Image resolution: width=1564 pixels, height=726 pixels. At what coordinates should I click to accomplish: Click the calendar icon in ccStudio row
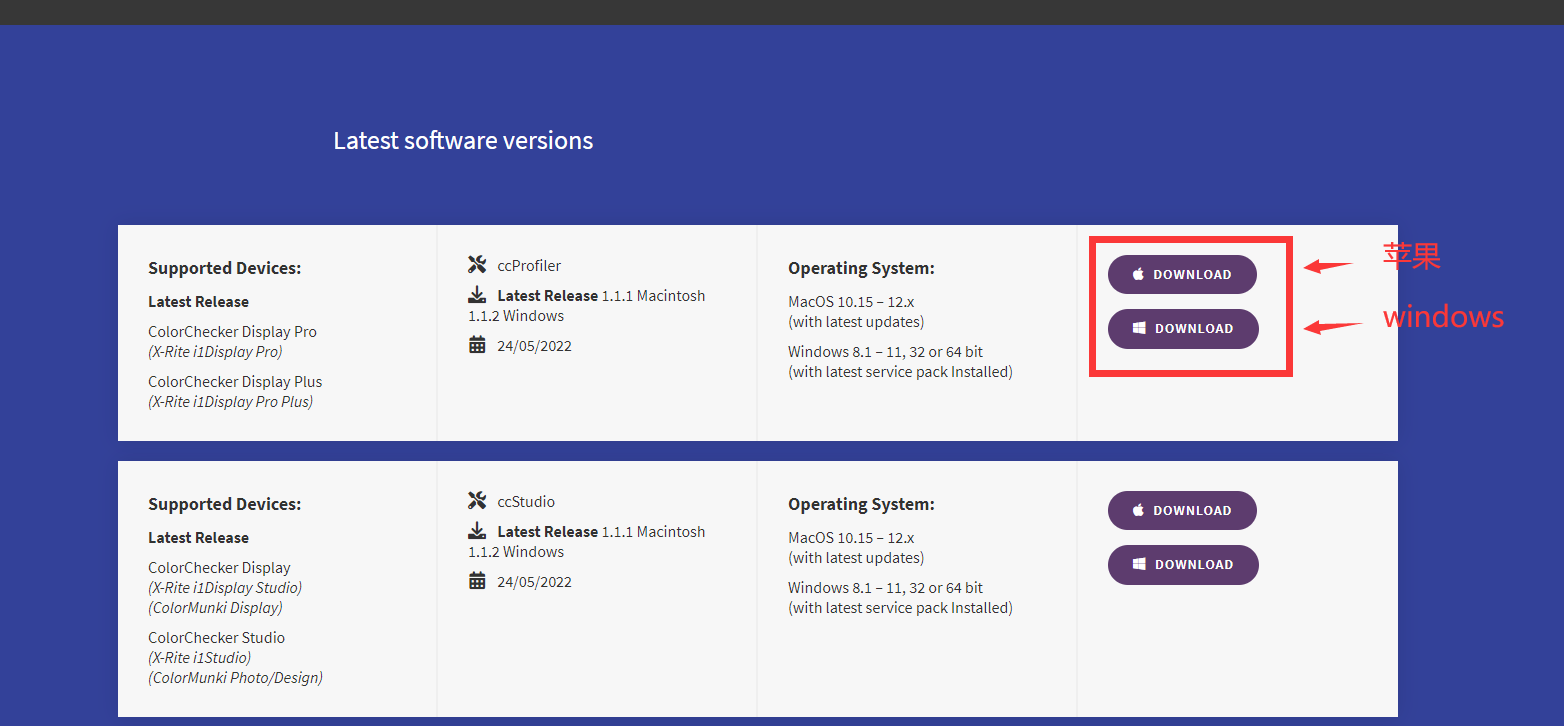tap(477, 581)
